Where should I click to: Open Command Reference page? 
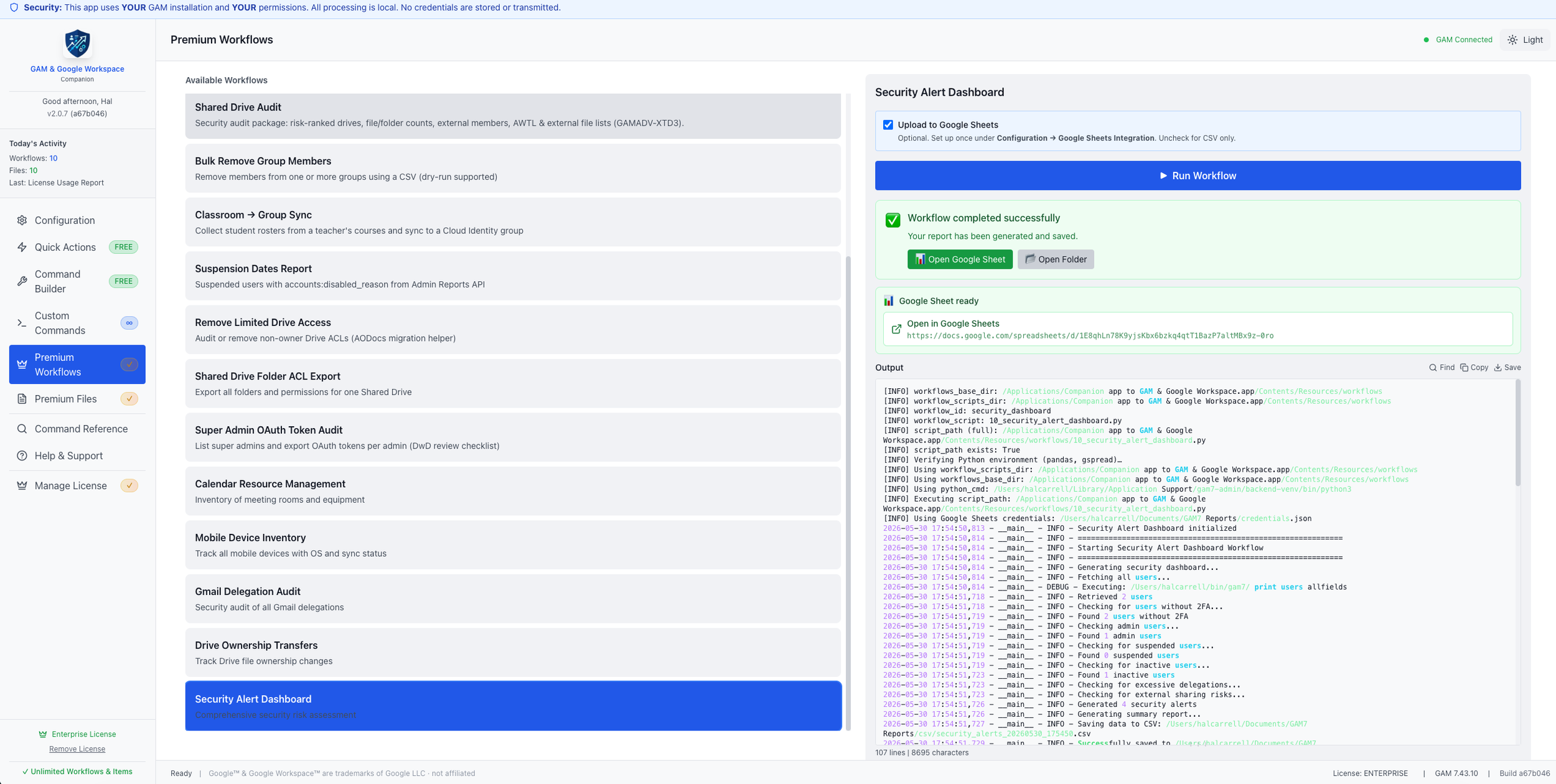(77, 429)
